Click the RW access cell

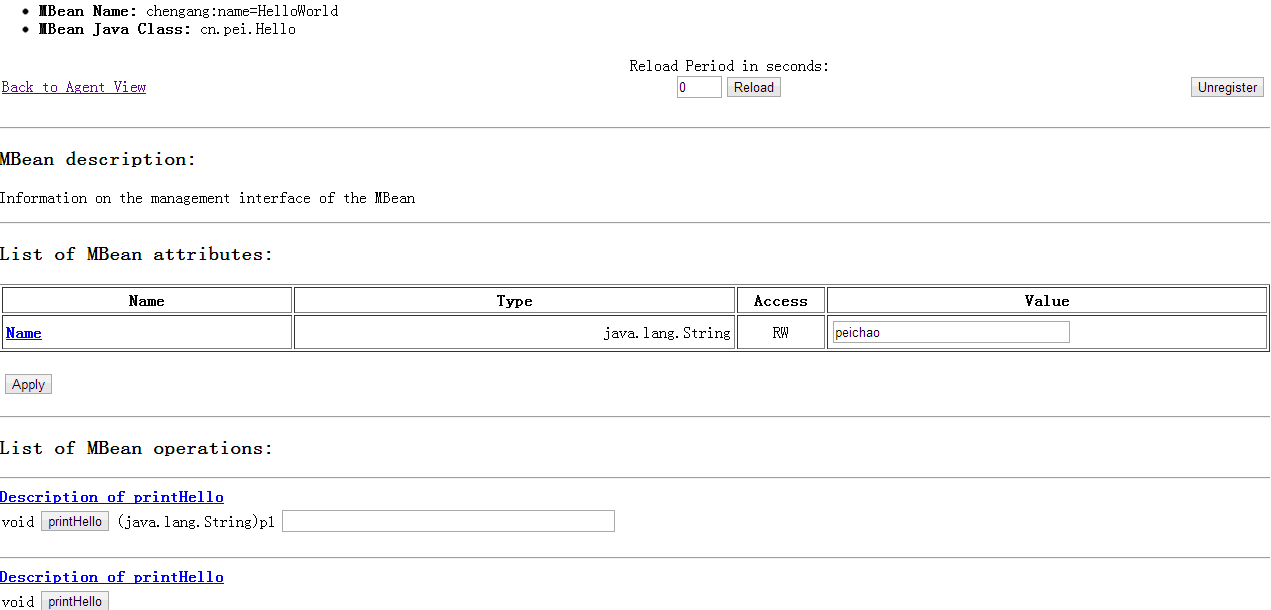coord(780,333)
